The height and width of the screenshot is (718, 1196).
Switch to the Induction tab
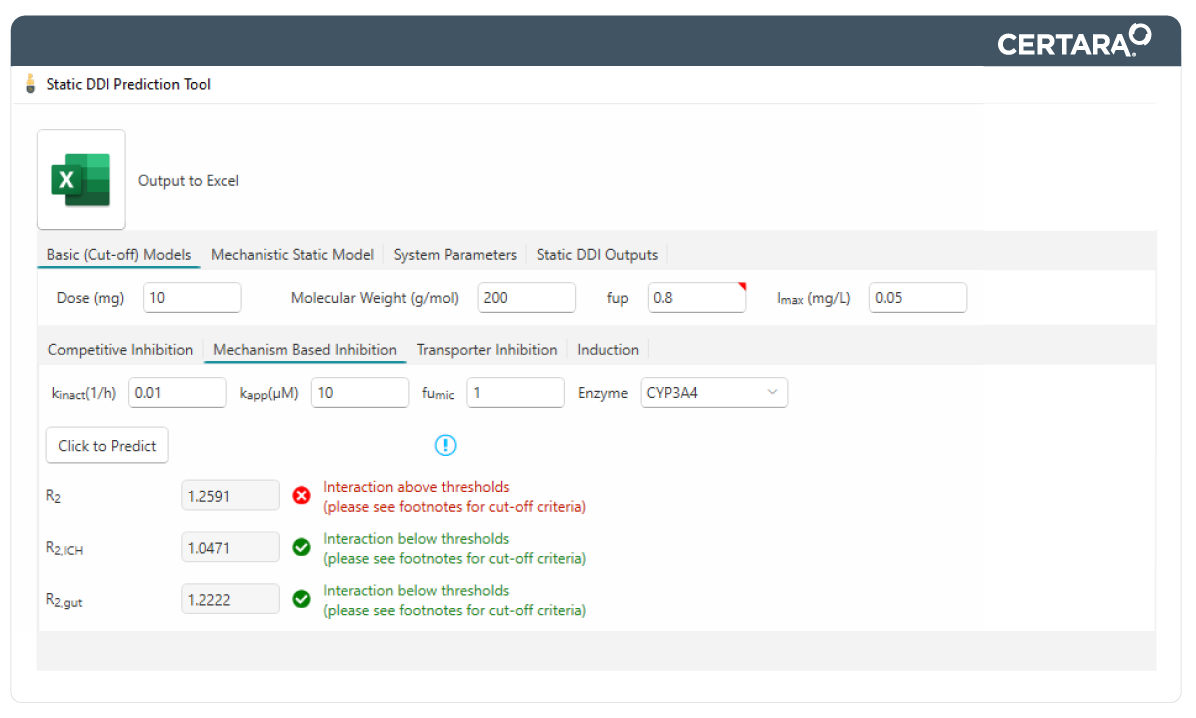608,350
